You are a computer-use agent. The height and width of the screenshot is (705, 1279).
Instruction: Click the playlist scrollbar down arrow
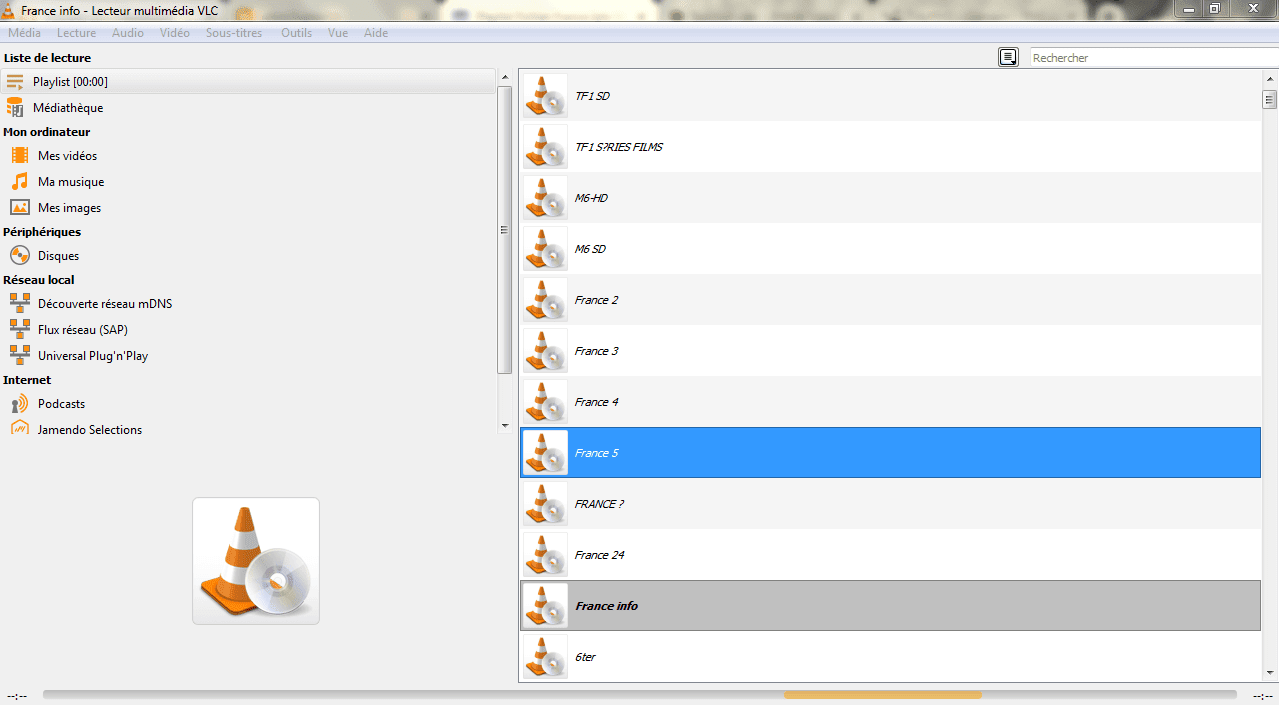(1269, 674)
